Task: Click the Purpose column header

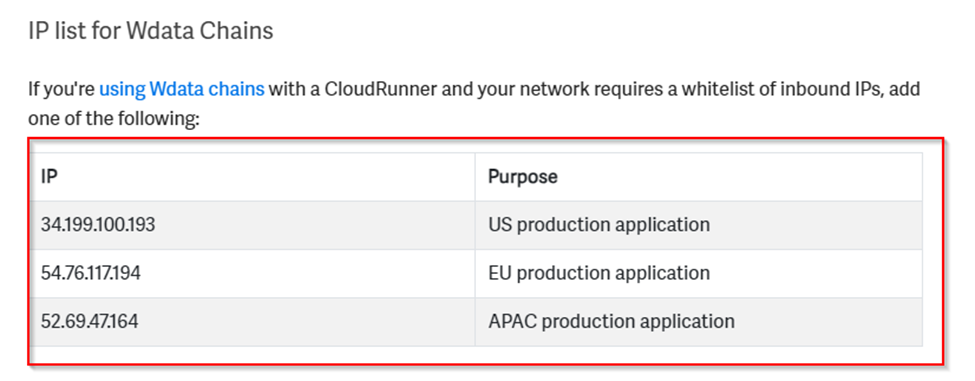Action: click(x=698, y=177)
